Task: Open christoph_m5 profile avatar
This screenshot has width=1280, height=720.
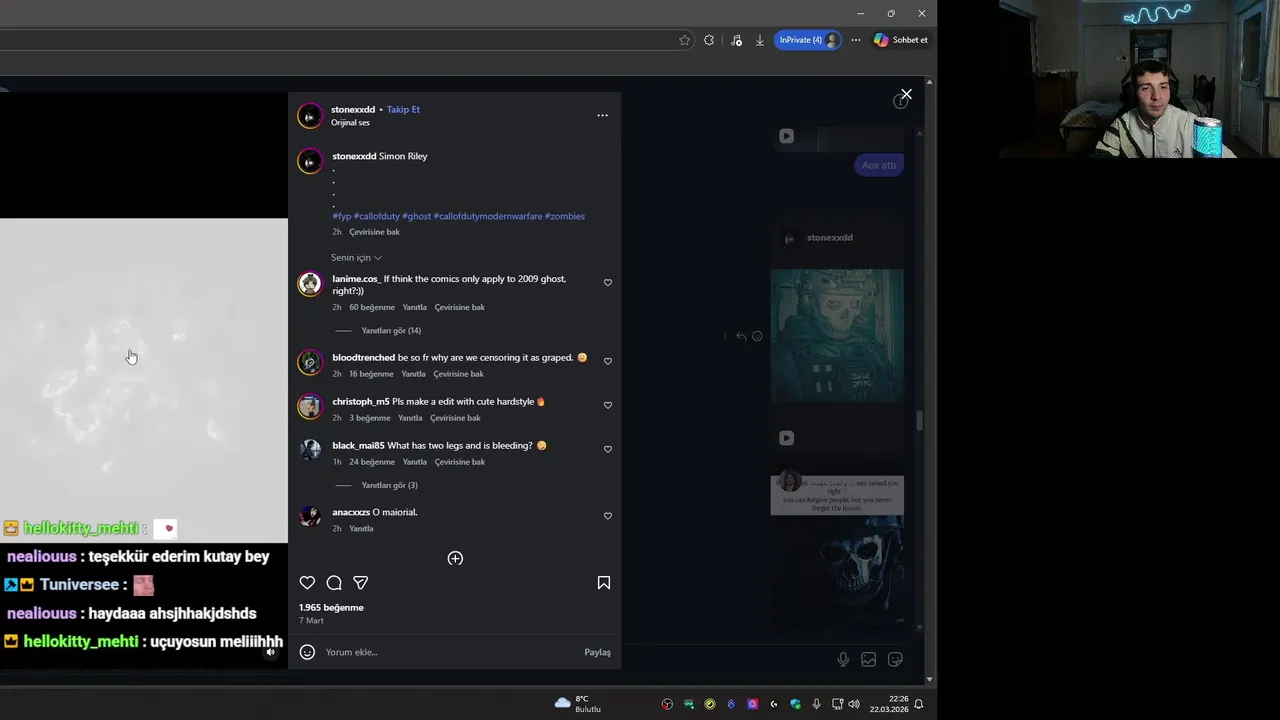Action: click(310, 406)
